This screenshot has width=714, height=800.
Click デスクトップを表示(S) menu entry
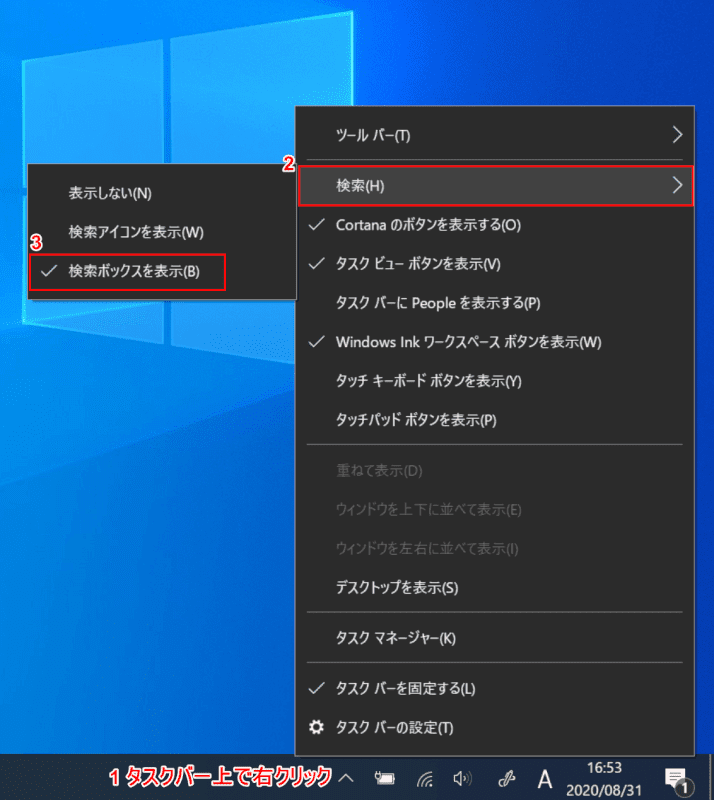click(495, 588)
